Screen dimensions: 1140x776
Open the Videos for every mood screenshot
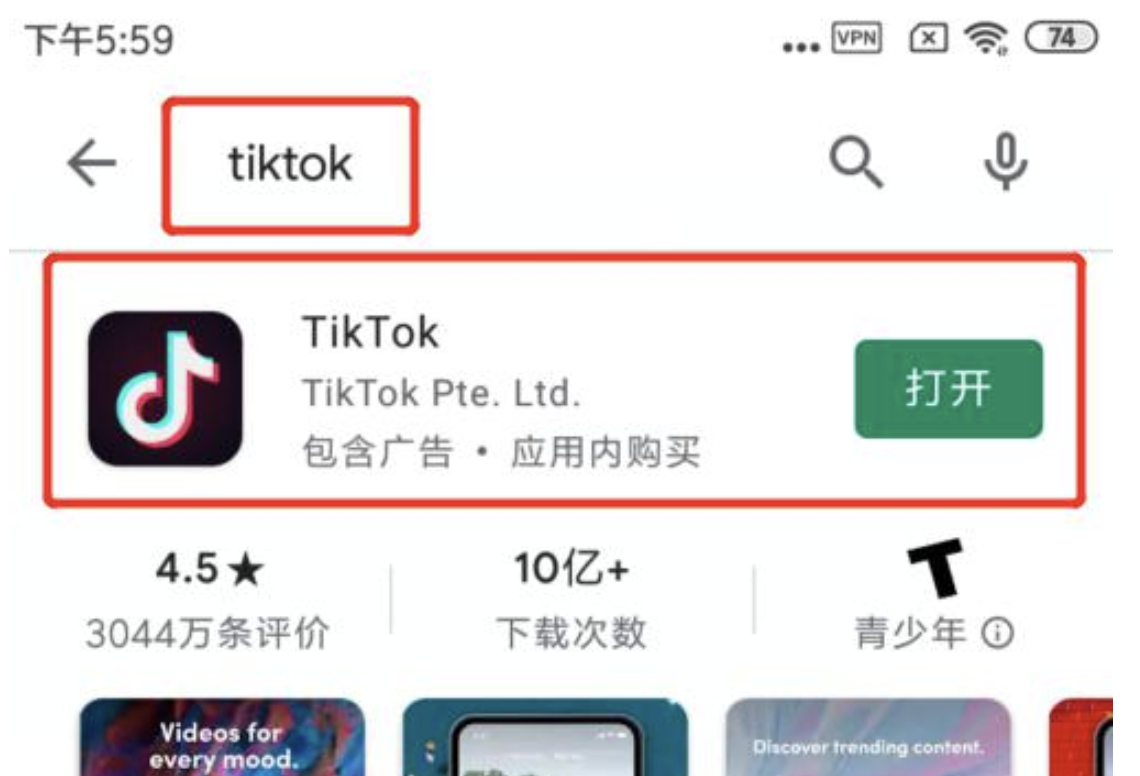[x=222, y=737]
